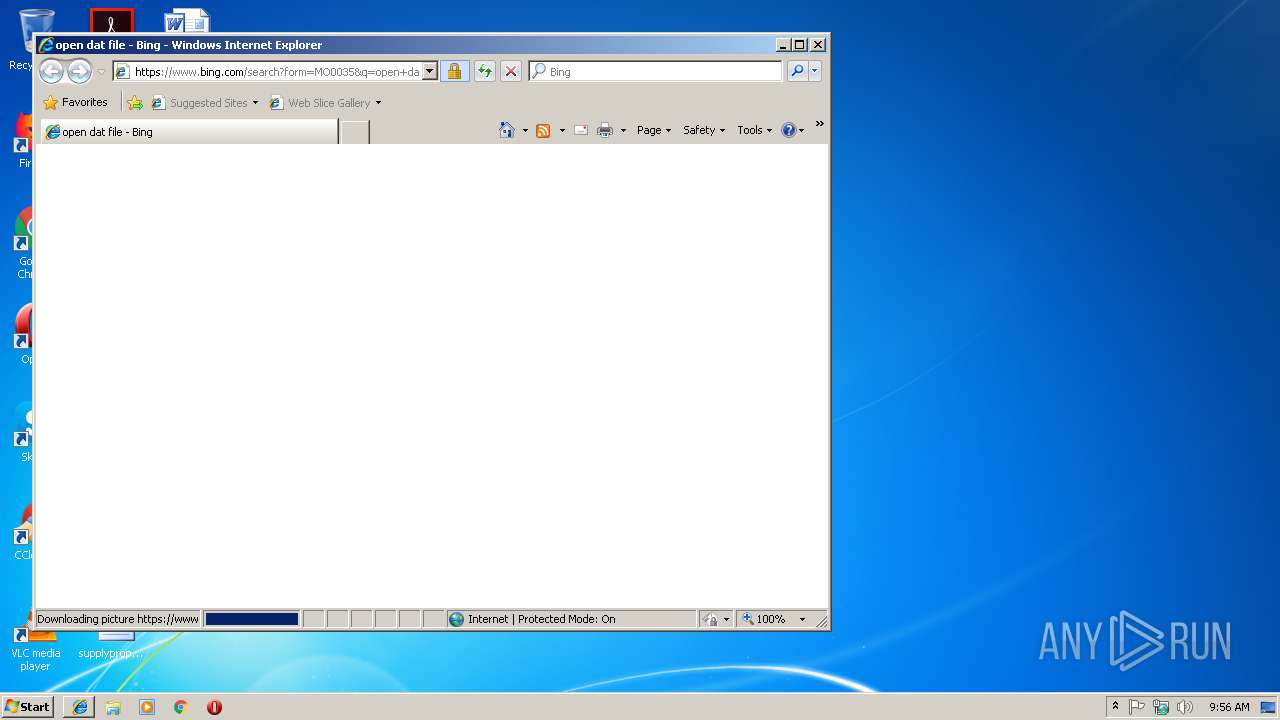Click the Internet Explorer title bar icon
Screen dimensions: 1280x720
(46, 45)
